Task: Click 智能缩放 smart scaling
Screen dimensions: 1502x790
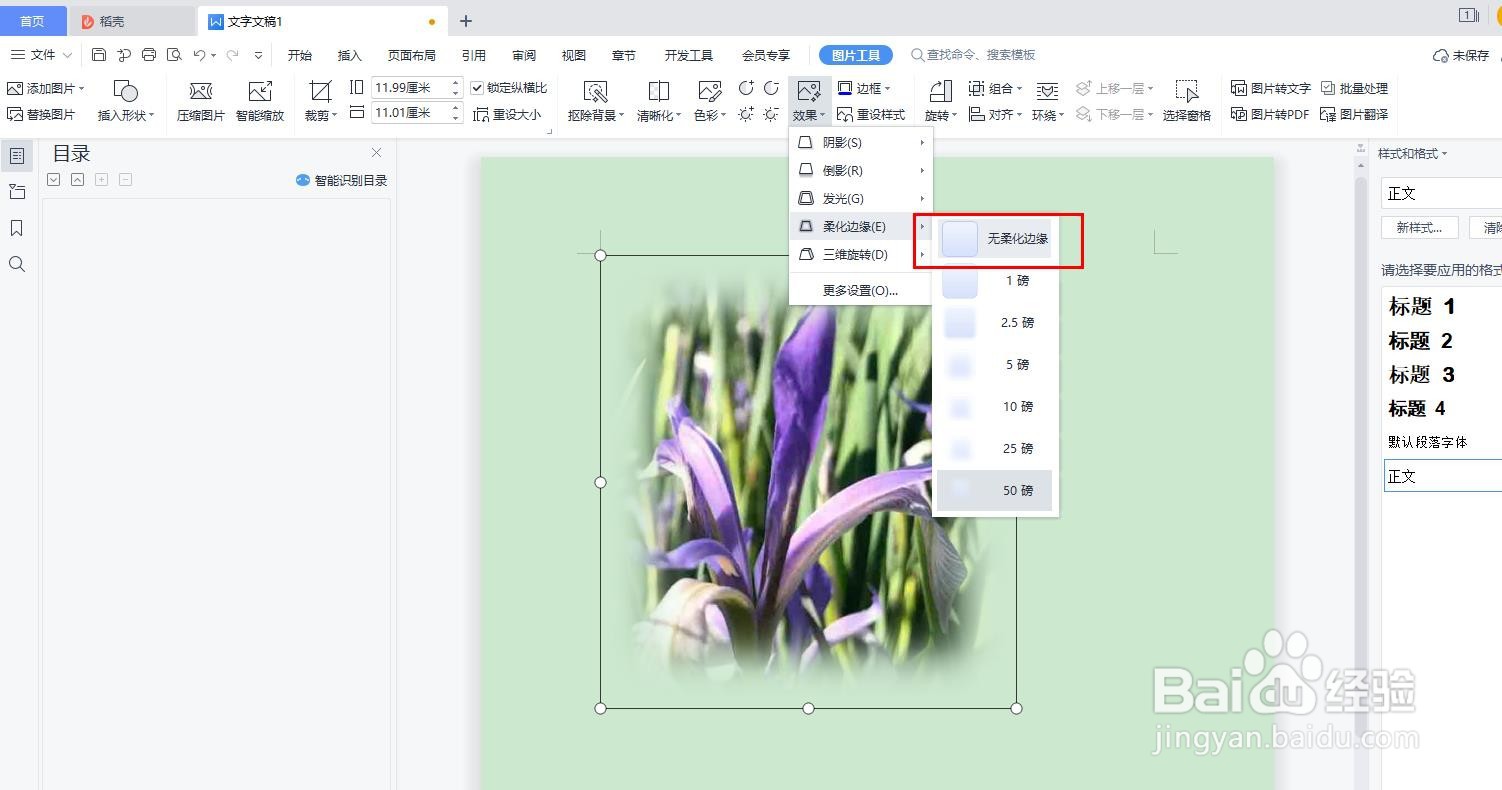Action: pos(260,102)
